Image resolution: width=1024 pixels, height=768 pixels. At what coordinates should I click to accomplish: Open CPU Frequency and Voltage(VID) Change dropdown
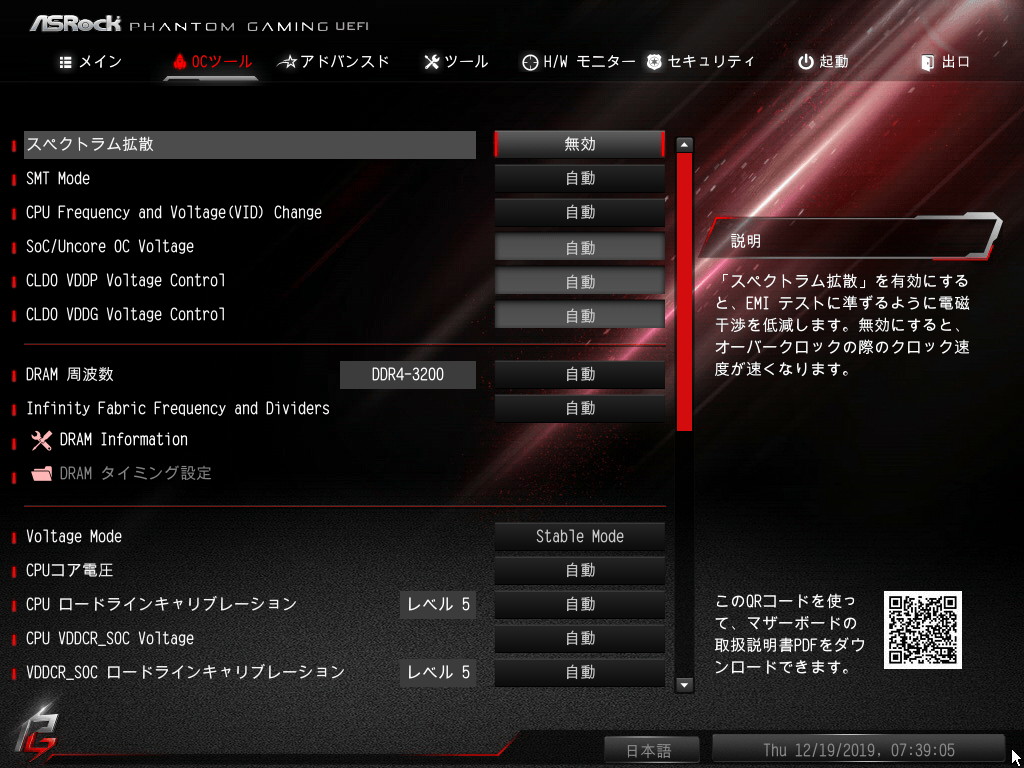coord(580,212)
